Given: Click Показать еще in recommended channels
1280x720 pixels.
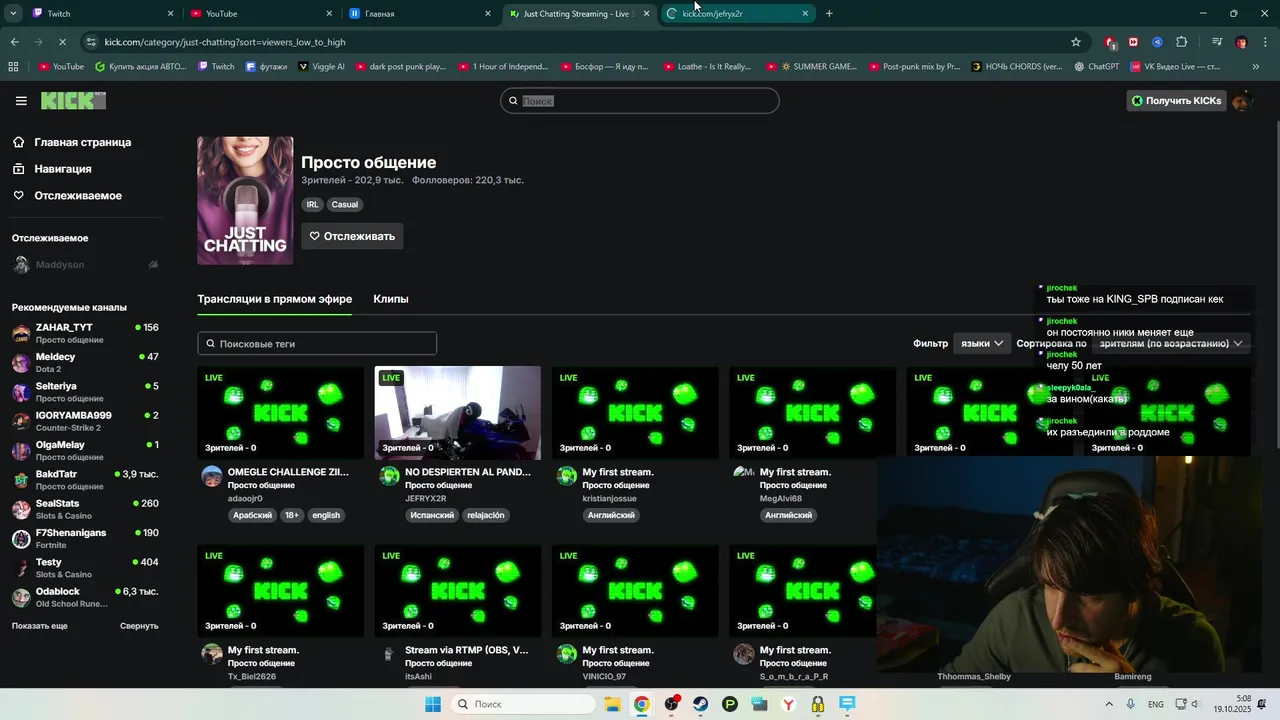Looking at the screenshot, I should pyautogui.click(x=40, y=626).
